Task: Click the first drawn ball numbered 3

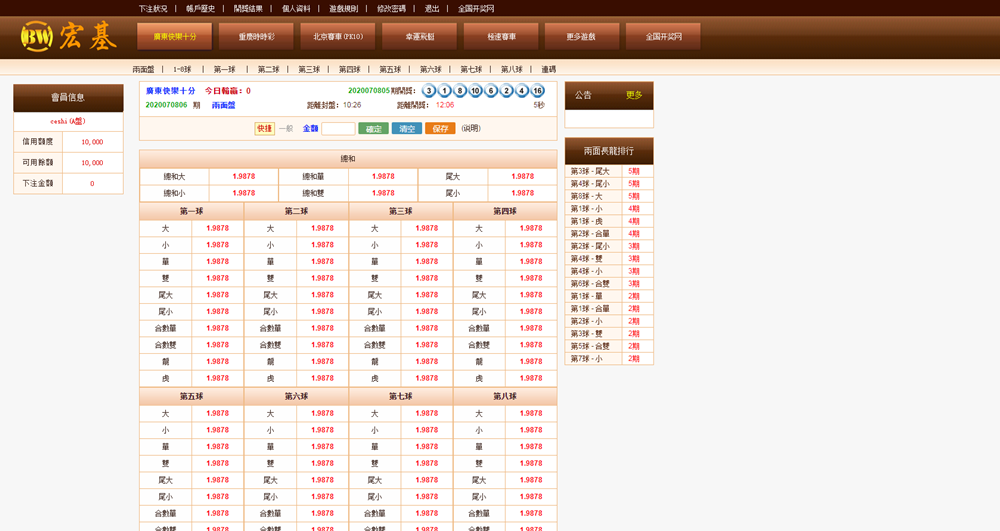Action: click(x=429, y=91)
